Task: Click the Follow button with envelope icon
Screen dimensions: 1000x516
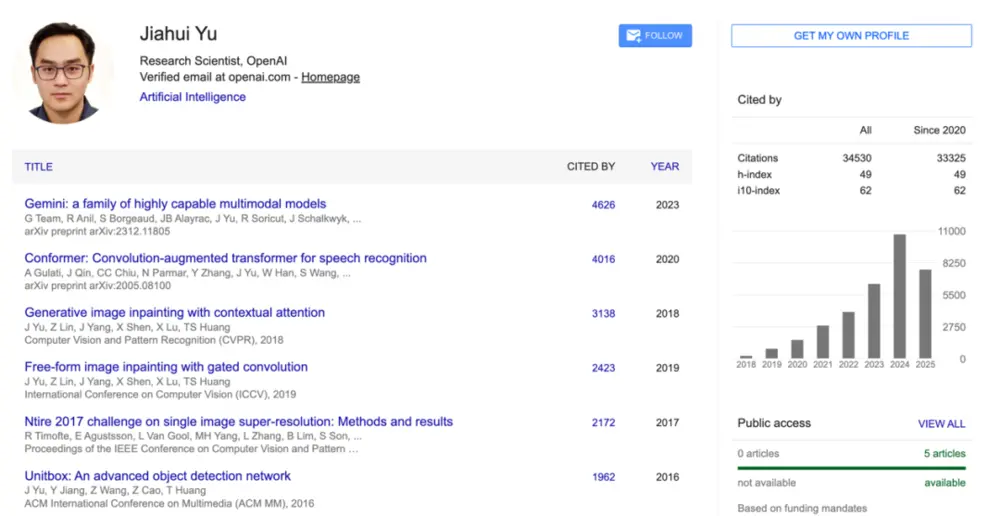Action: coord(655,36)
